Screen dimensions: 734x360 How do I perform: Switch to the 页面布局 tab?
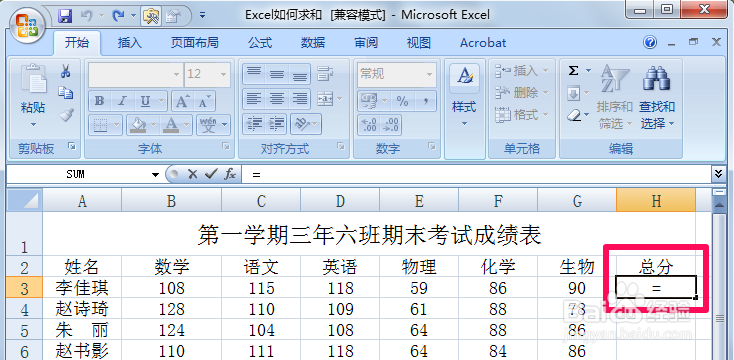pos(194,43)
